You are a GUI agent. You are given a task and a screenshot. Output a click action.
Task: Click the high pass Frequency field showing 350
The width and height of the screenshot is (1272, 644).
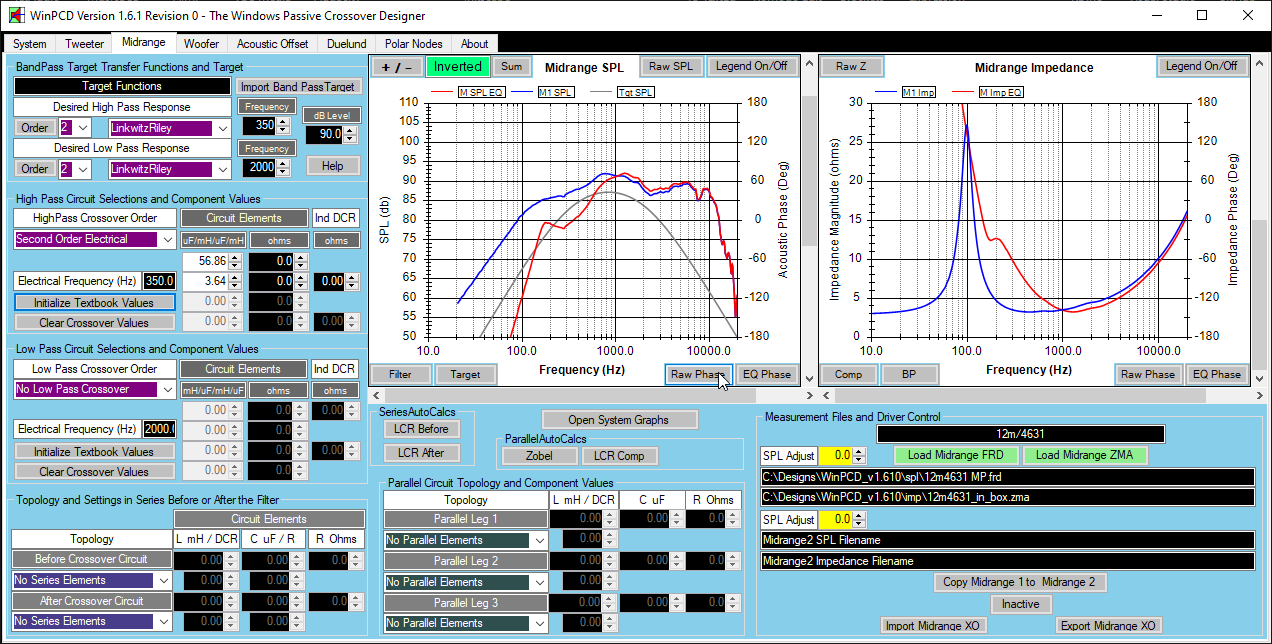263,126
